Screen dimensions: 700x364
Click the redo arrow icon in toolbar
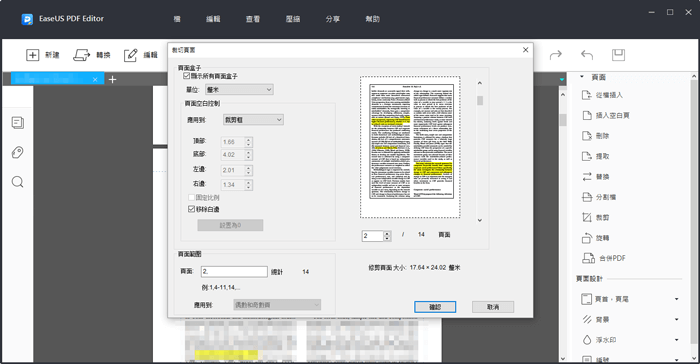[x=556, y=55]
